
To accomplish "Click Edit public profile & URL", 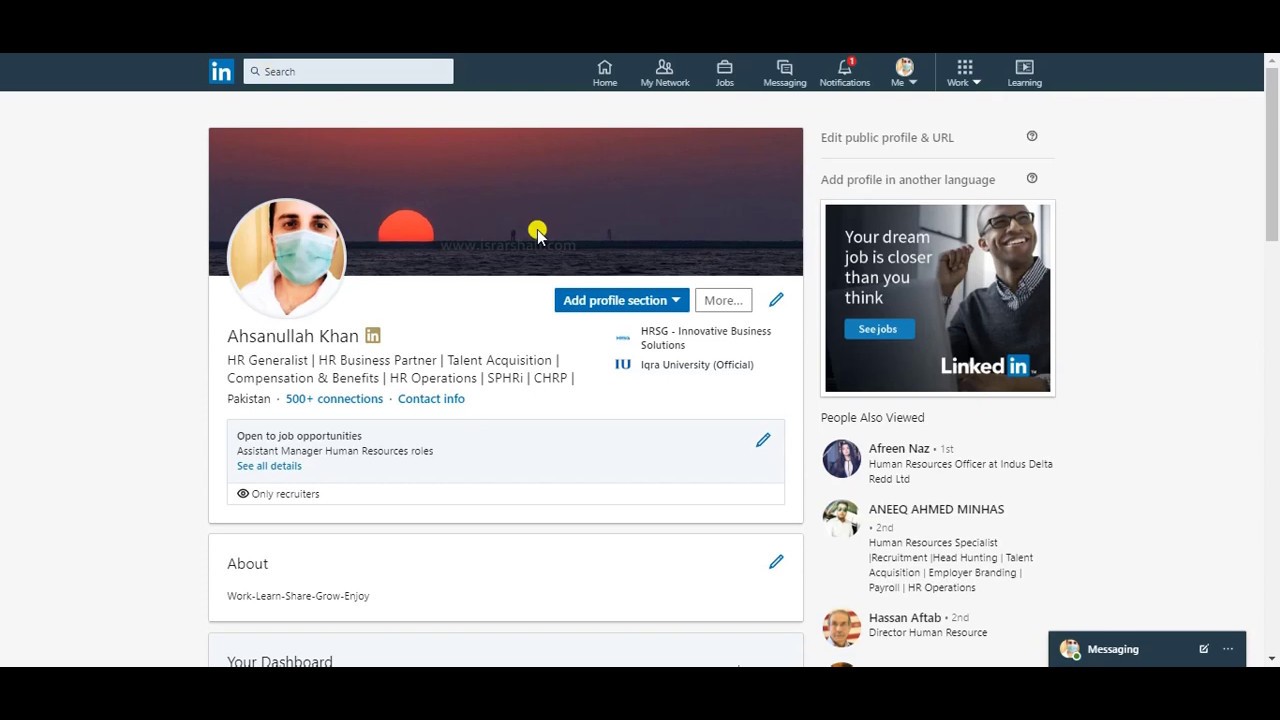I will pyautogui.click(x=887, y=138).
